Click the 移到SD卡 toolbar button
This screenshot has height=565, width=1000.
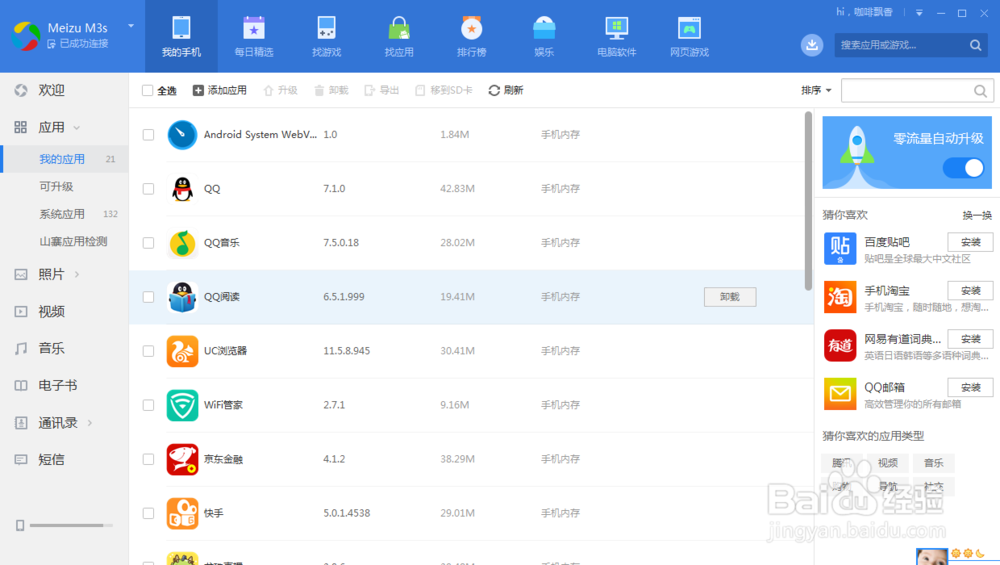(x=444, y=91)
